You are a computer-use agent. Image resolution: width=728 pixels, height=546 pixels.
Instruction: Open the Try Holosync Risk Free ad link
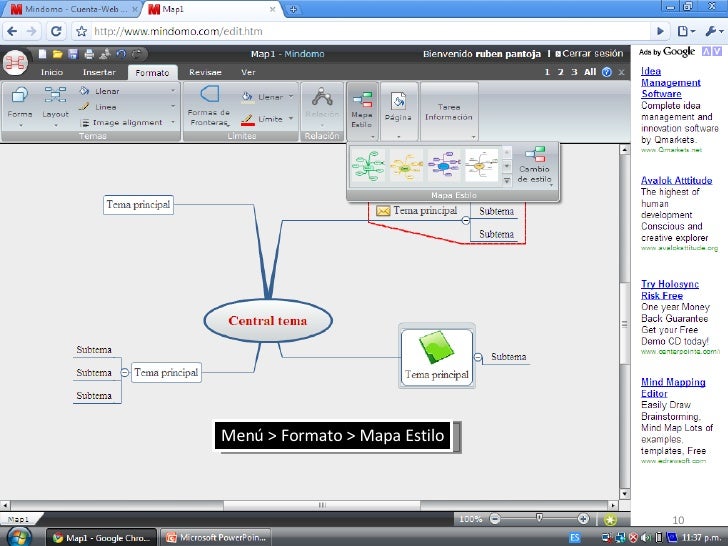[670, 290]
